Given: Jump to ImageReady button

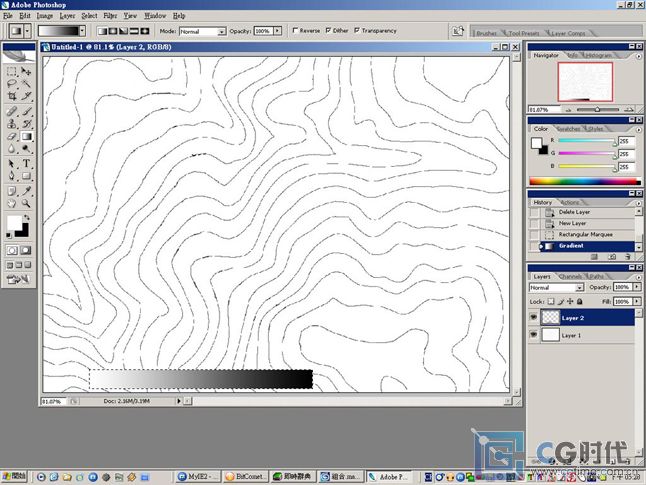Looking at the screenshot, I should [18, 279].
